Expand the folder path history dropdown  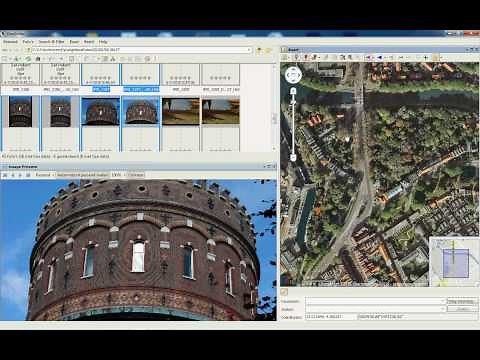249,50
